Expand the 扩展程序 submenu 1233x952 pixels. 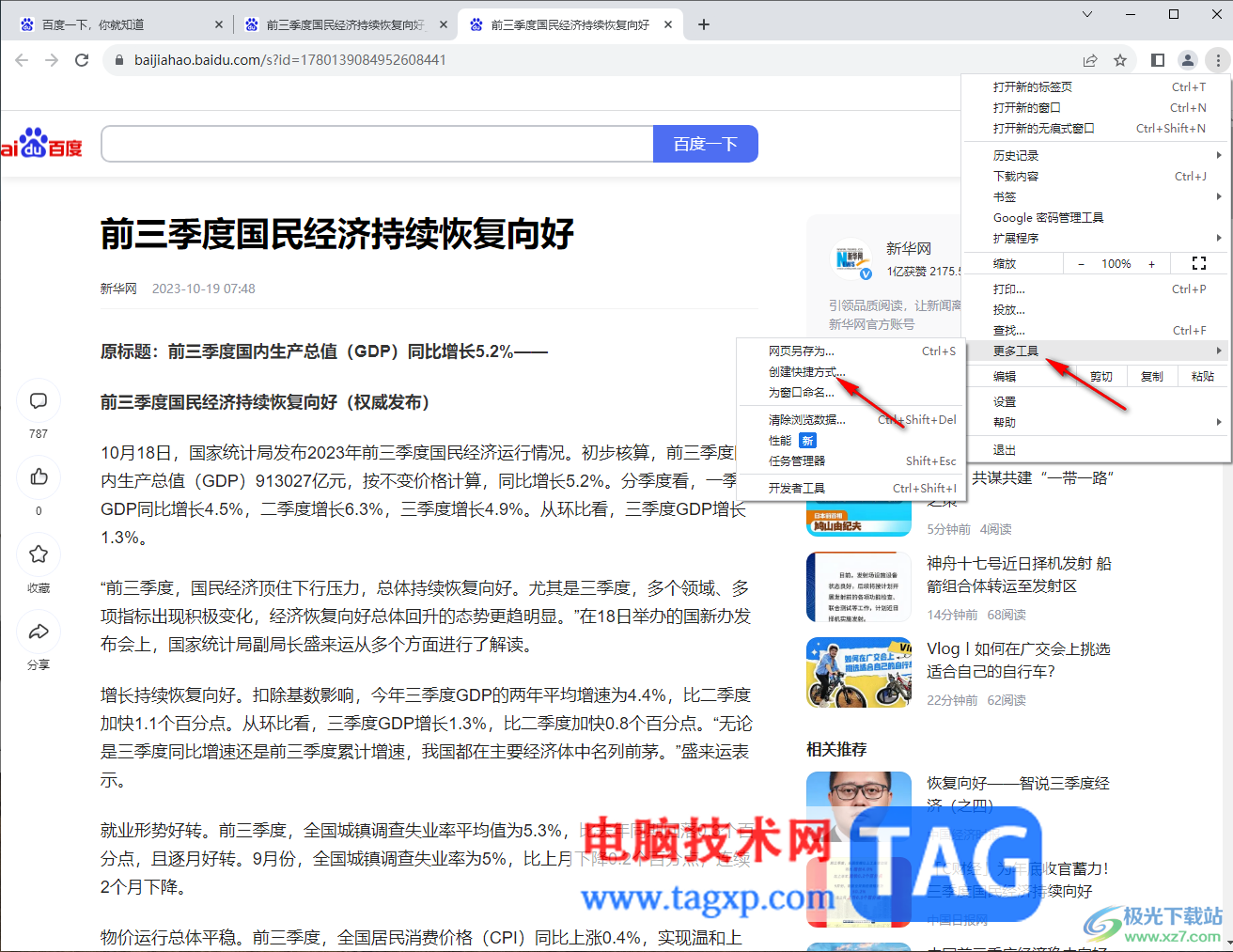(x=1096, y=238)
